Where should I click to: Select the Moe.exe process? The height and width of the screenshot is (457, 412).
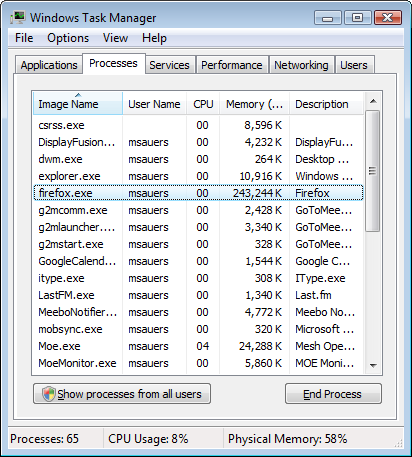pos(198,346)
